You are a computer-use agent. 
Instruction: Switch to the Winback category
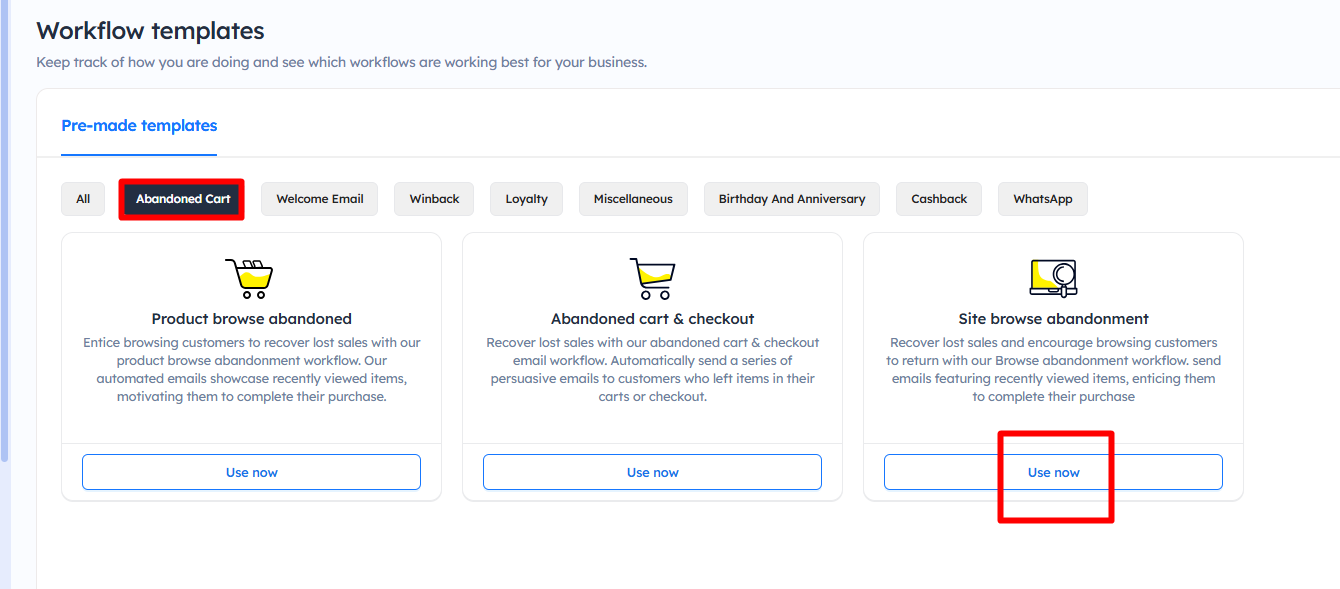(434, 199)
